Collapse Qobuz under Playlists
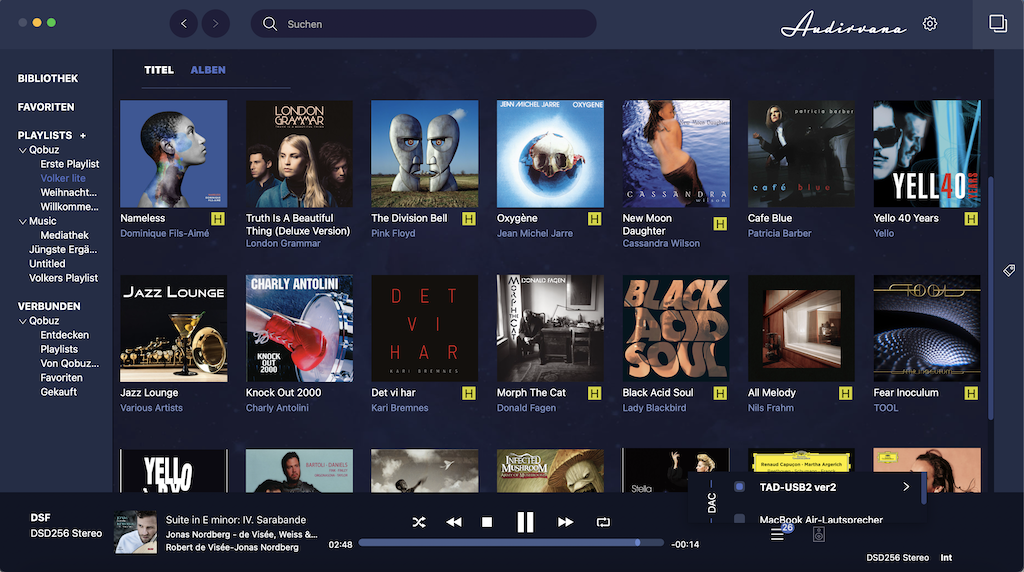The image size is (1024, 572). (23, 150)
